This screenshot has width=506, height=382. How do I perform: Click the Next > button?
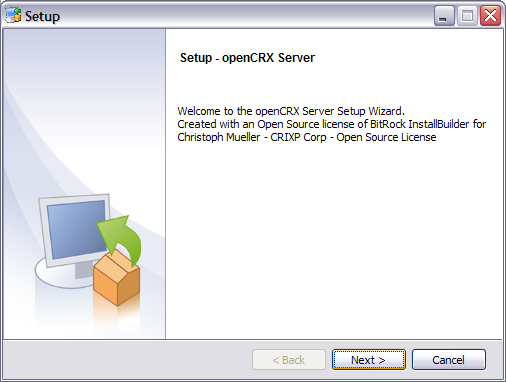click(x=369, y=360)
